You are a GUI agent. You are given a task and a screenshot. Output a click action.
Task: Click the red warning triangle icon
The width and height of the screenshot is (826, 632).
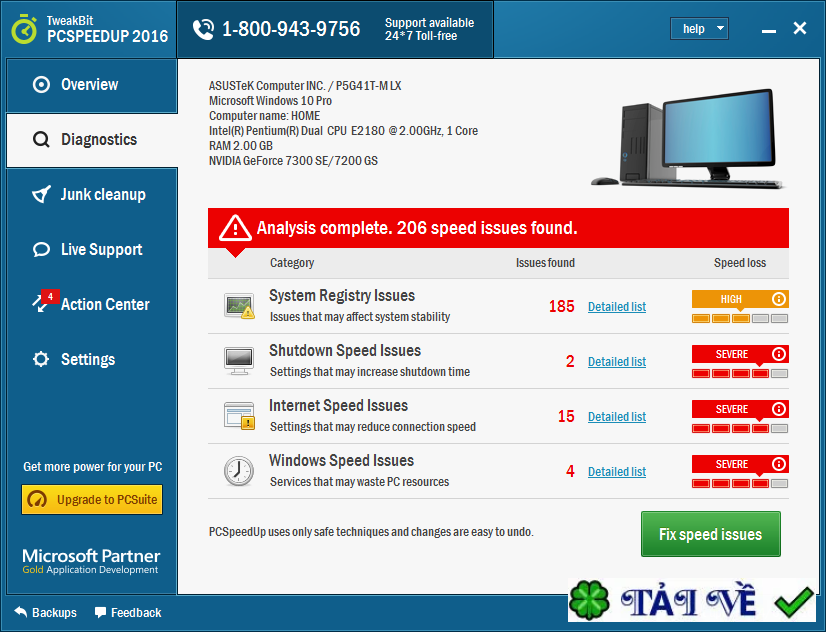coord(235,228)
